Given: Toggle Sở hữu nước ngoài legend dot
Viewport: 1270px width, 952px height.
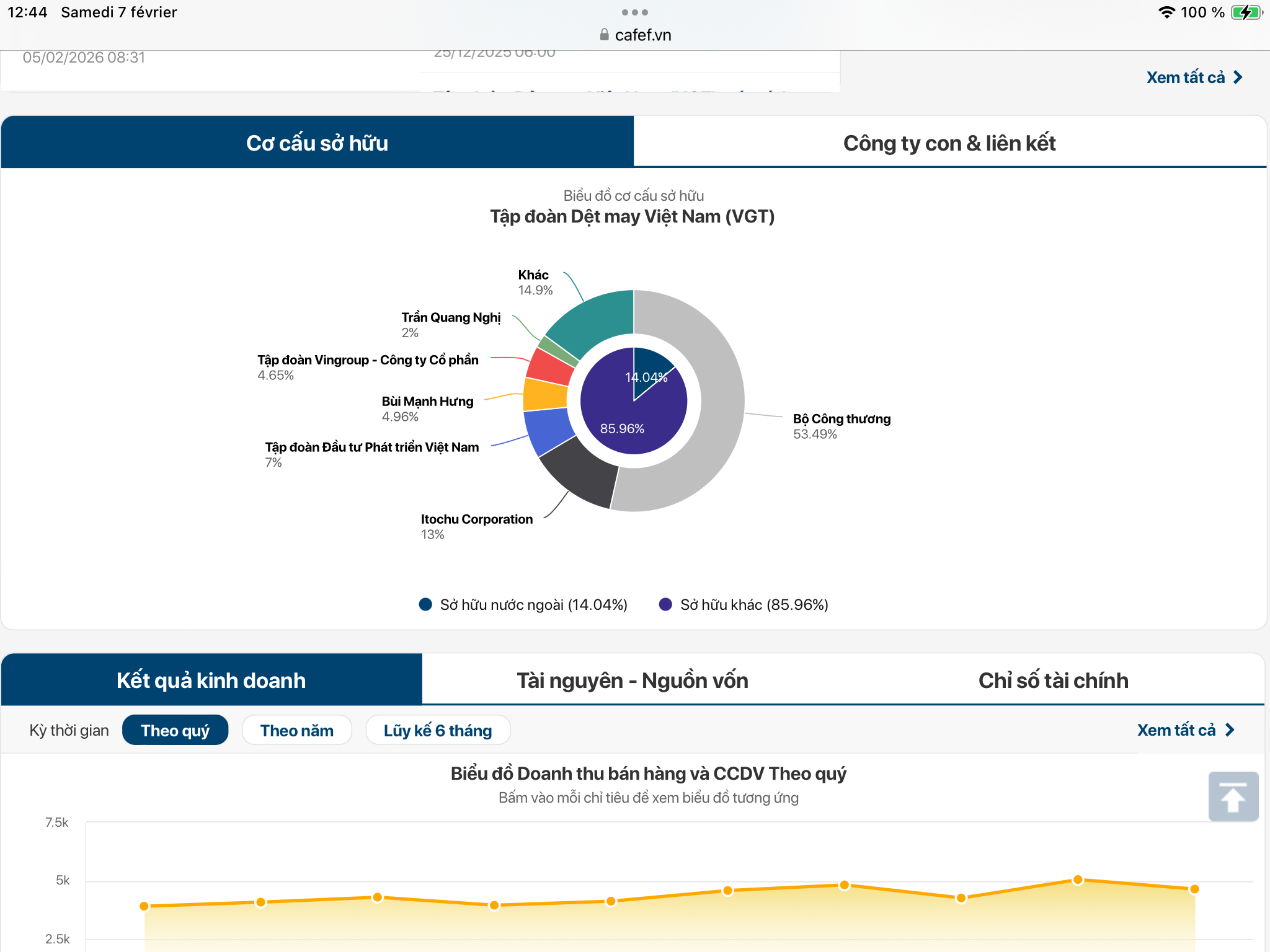Looking at the screenshot, I should [425, 604].
